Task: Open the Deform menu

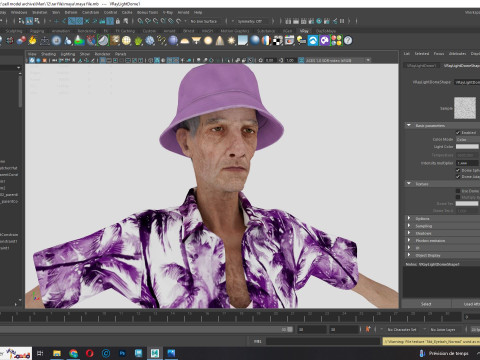Action: point(71,12)
